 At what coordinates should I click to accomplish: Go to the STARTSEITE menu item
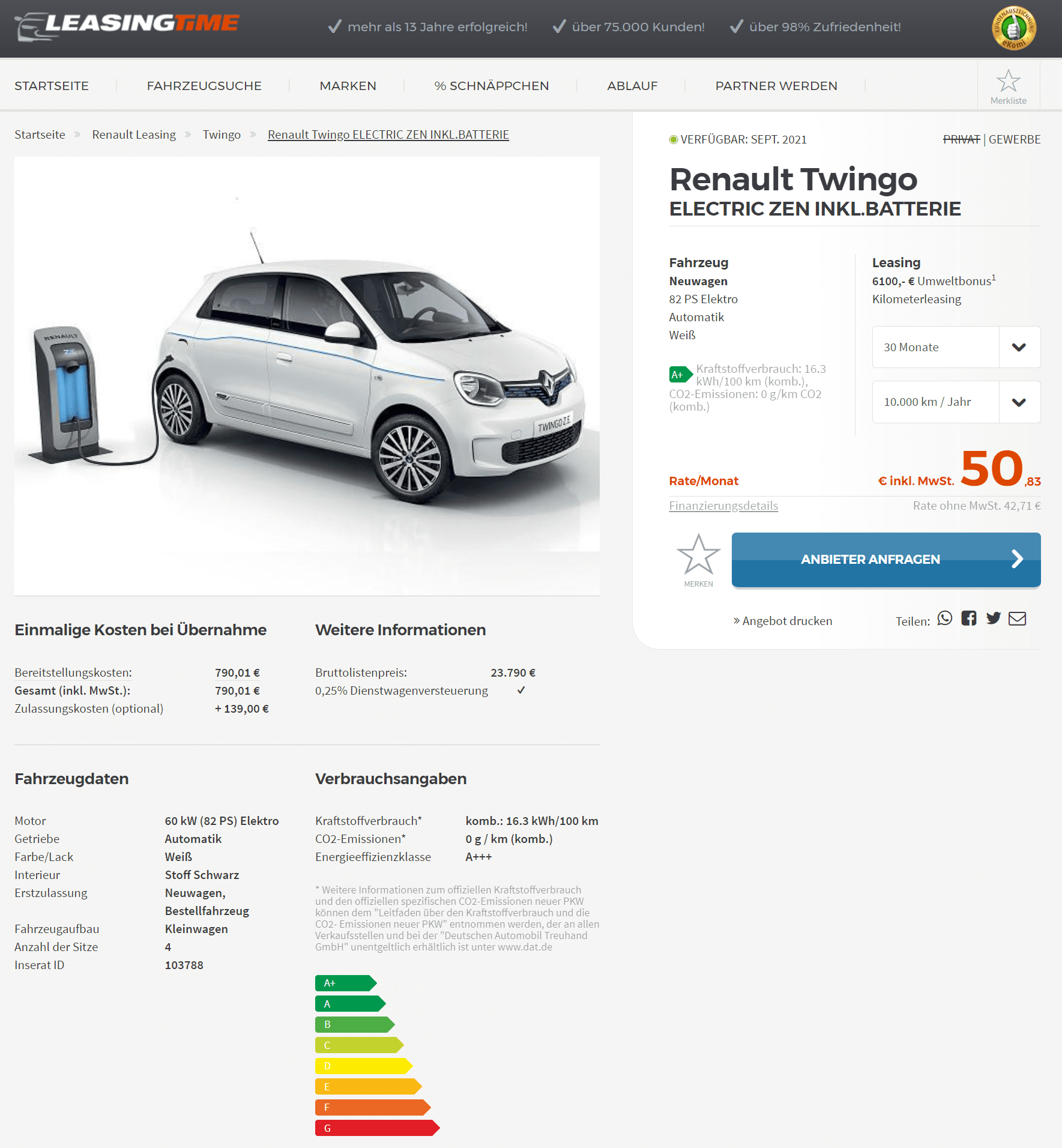(52, 86)
